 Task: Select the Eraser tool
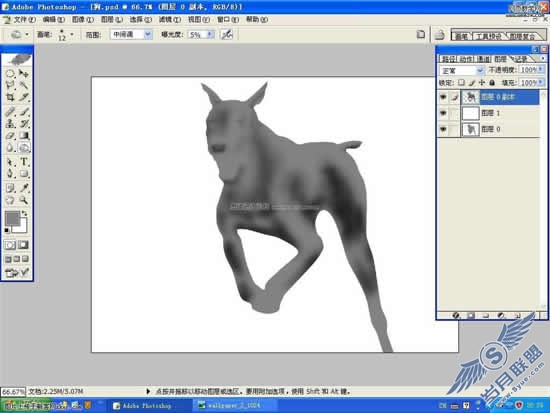click(10, 135)
